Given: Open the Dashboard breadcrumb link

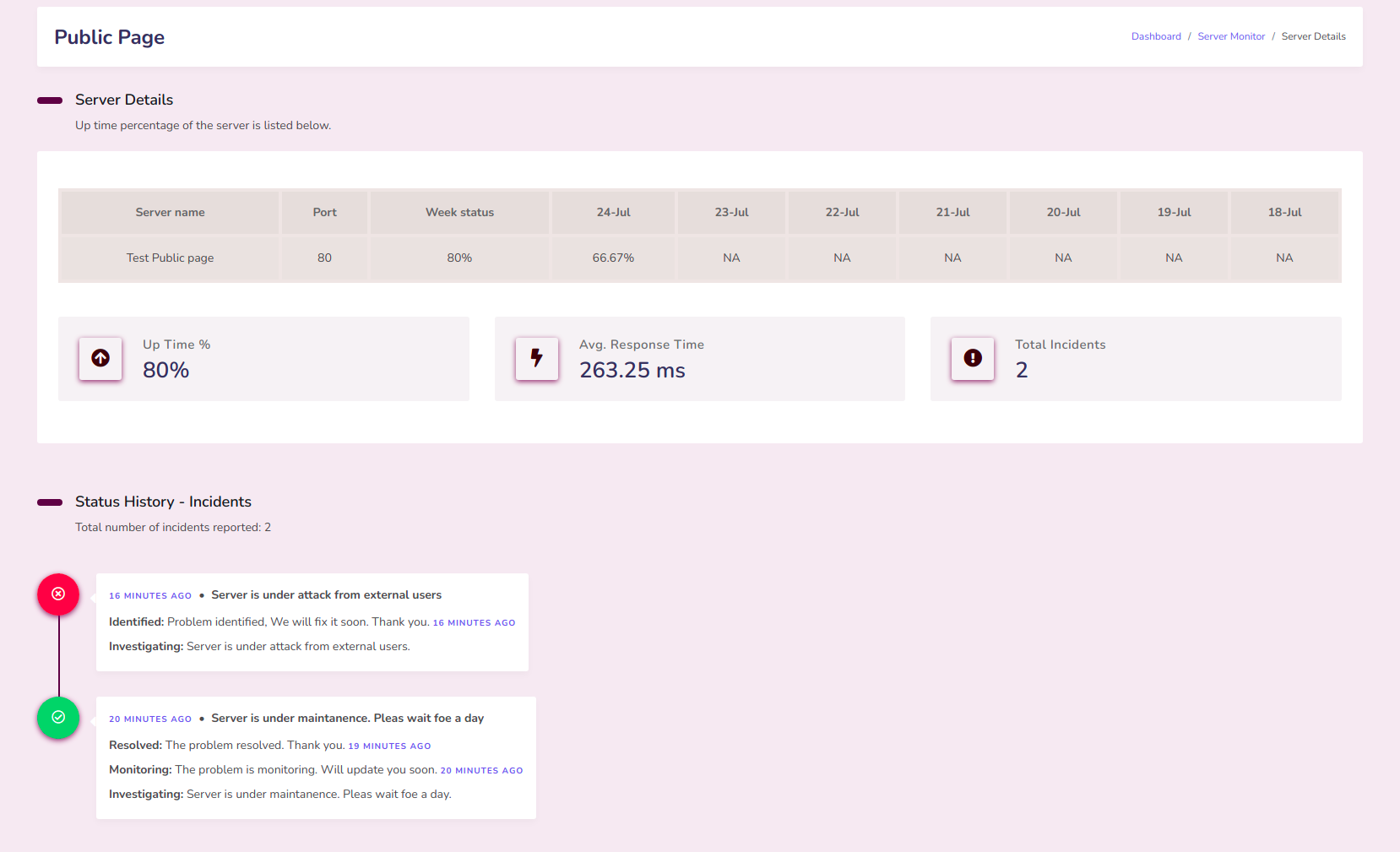Looking at the screenshot, I should (x=1156, y=36).
